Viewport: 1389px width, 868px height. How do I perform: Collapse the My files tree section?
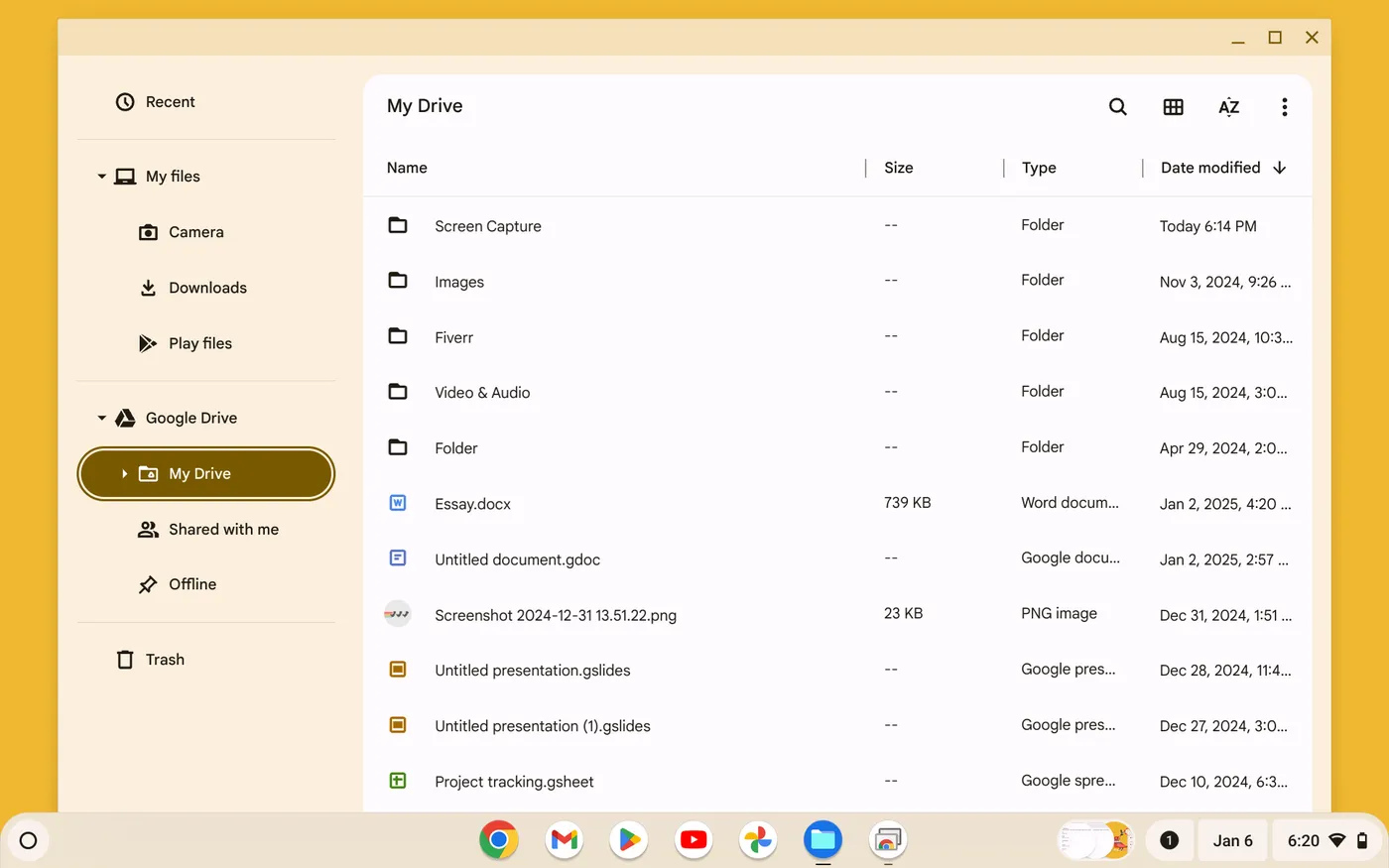(101, 177)
